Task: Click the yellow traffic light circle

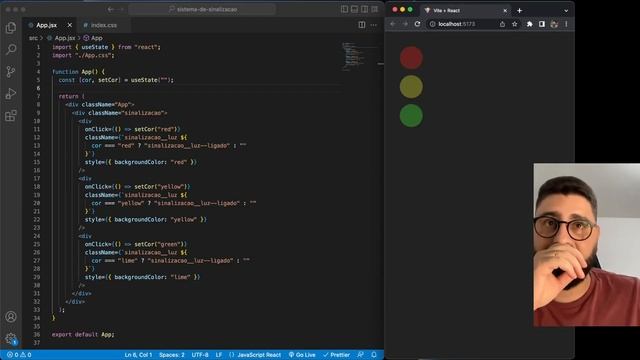Action: [411, 87]
